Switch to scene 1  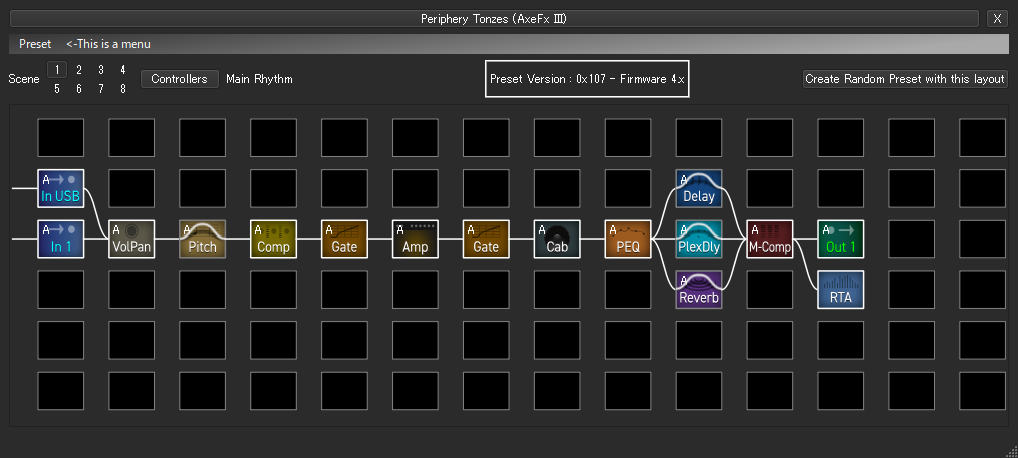click(57, 70)
